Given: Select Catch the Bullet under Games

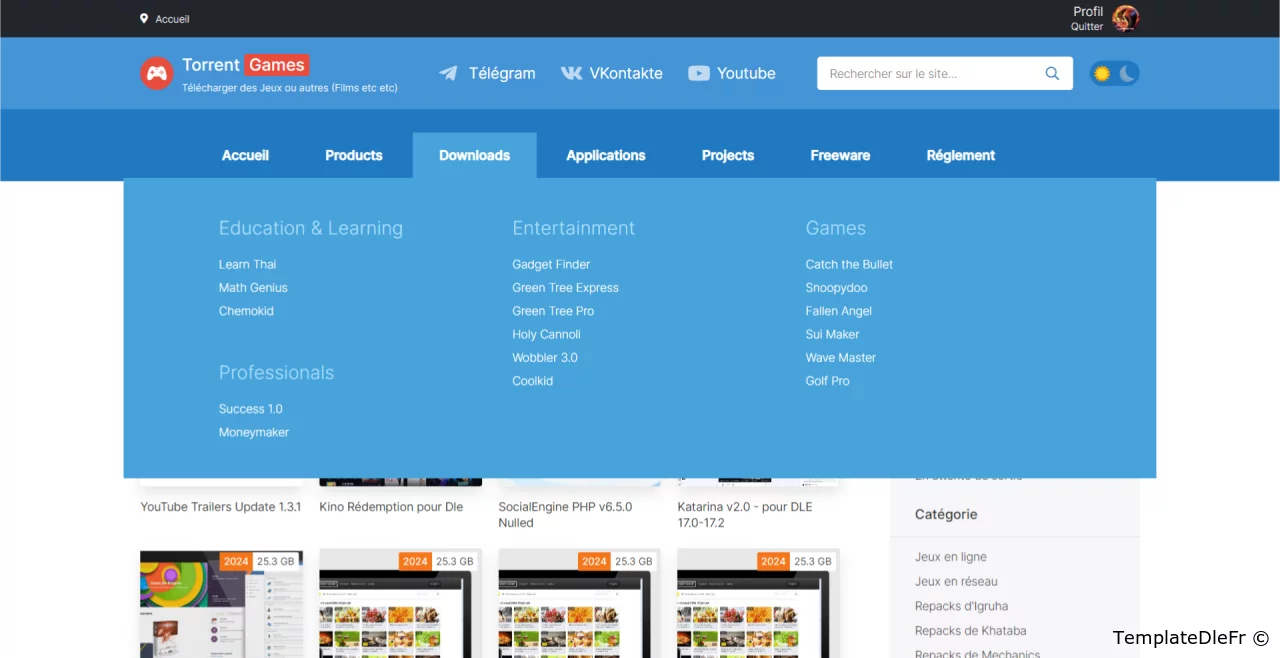Looking at the screenshot, I should 849,264.
